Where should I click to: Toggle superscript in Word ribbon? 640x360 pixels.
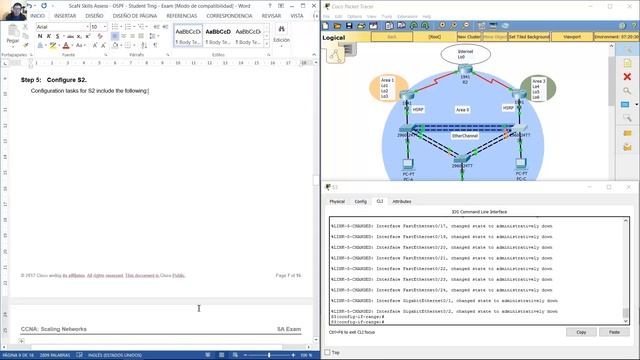pyautogui.click(x=88, y=36)
